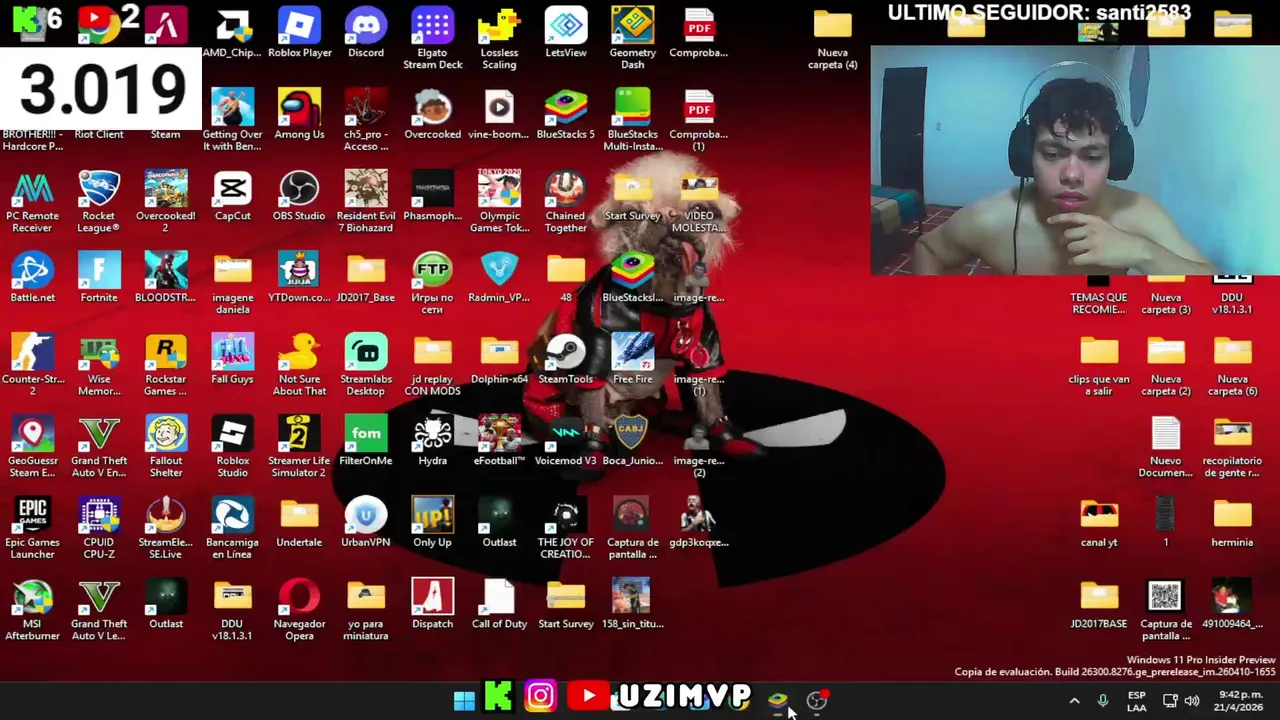Select the Wise Memory Optimizer icon
This screenshot has height=720, width=1280.
(x=99, y=366)
